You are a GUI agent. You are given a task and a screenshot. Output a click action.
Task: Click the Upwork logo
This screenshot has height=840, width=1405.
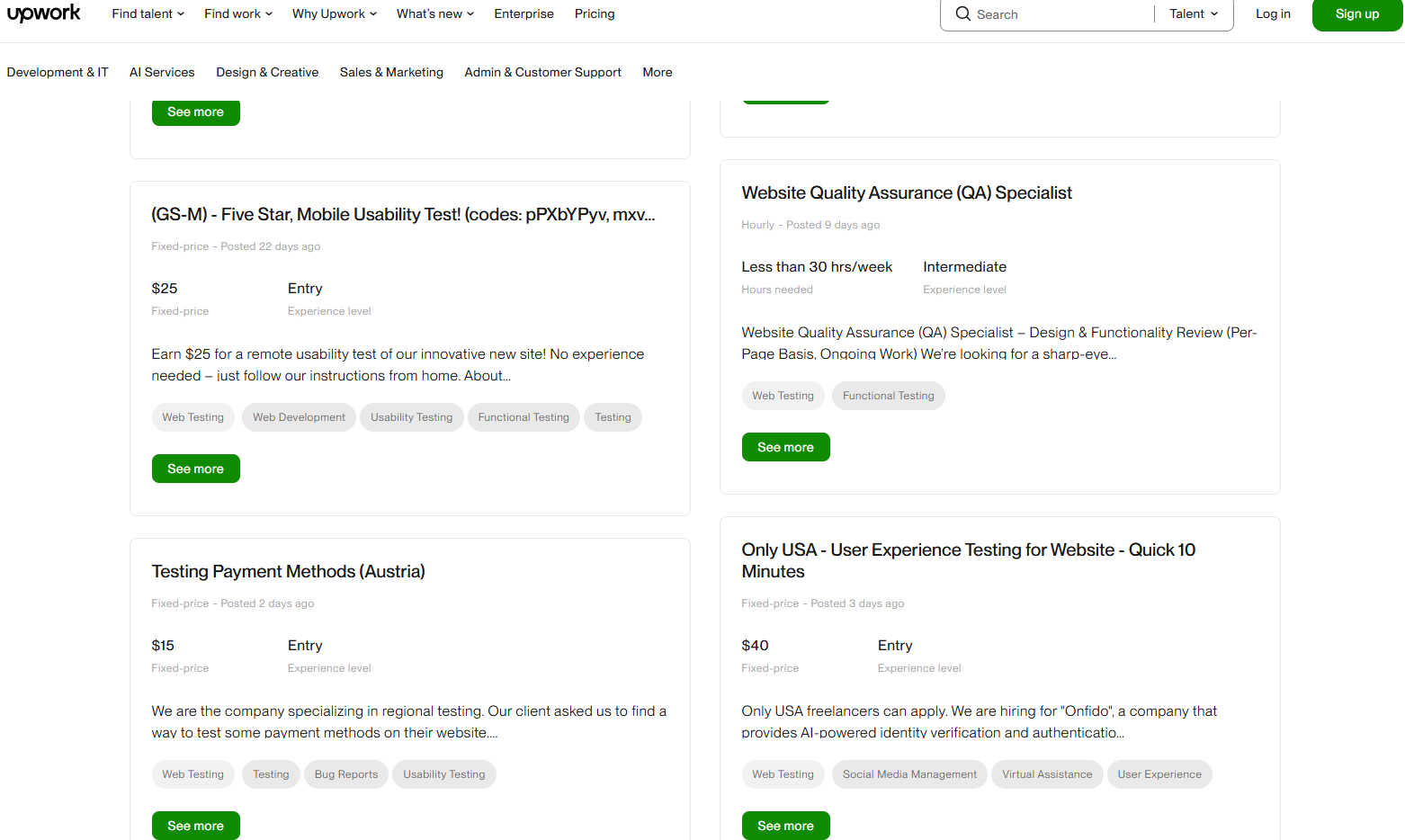(44, 13)
